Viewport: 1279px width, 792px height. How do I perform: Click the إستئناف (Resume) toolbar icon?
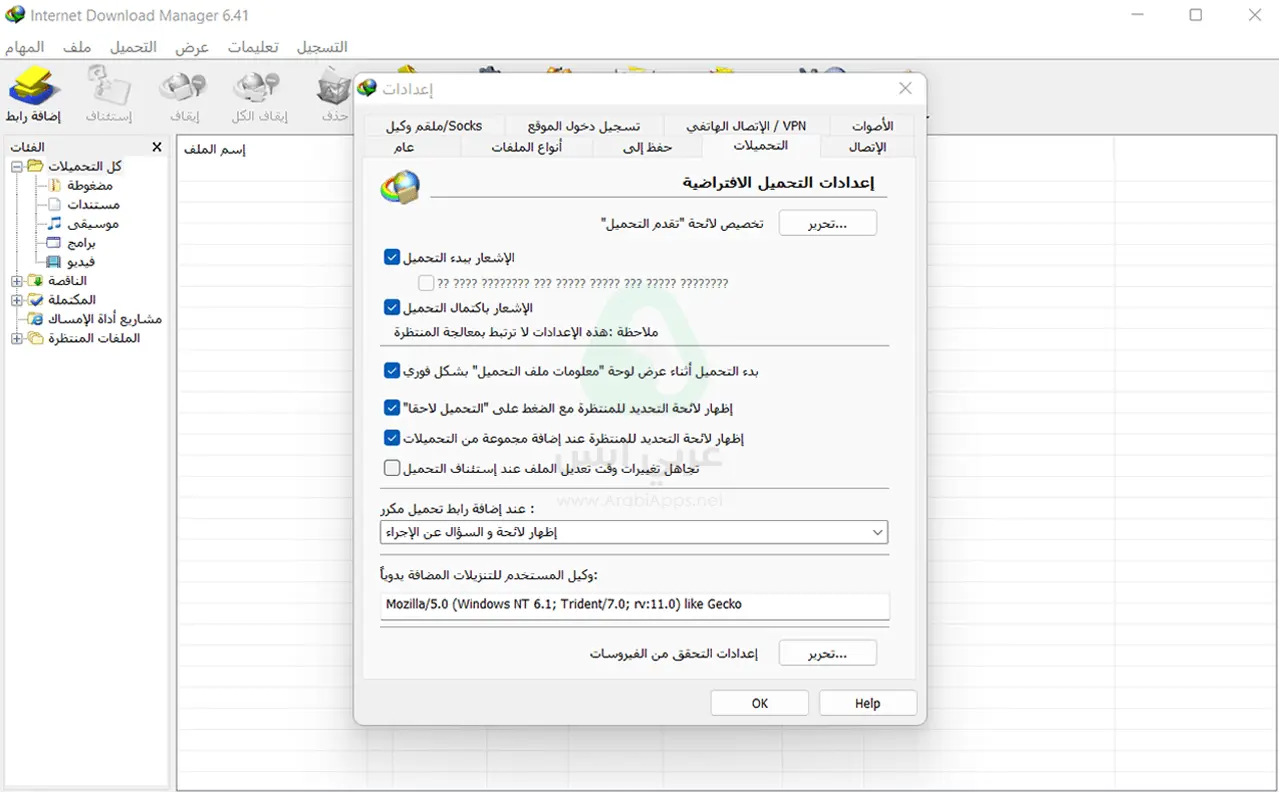108,88
